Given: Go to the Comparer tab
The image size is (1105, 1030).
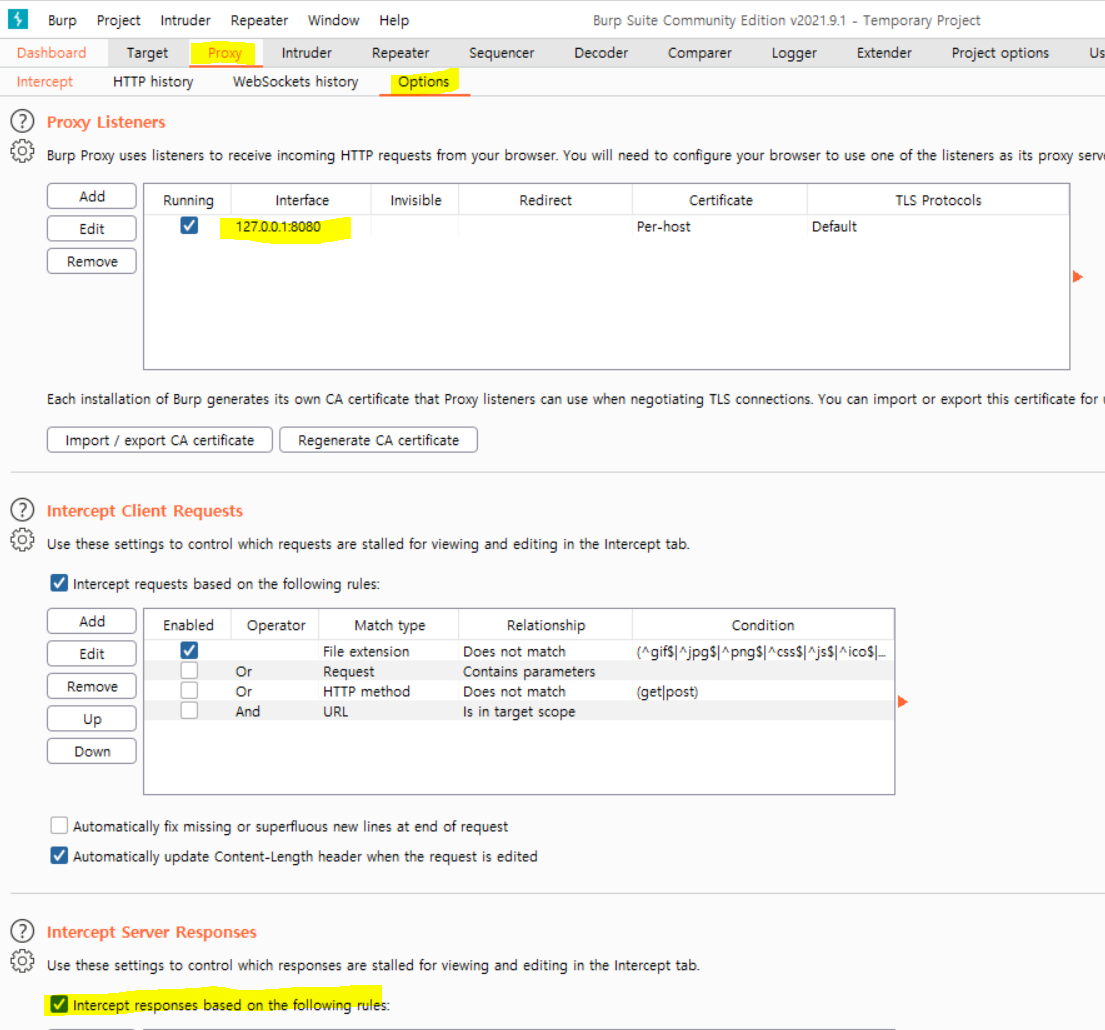Looking at the screenshot, I should [x=700, y=53].
